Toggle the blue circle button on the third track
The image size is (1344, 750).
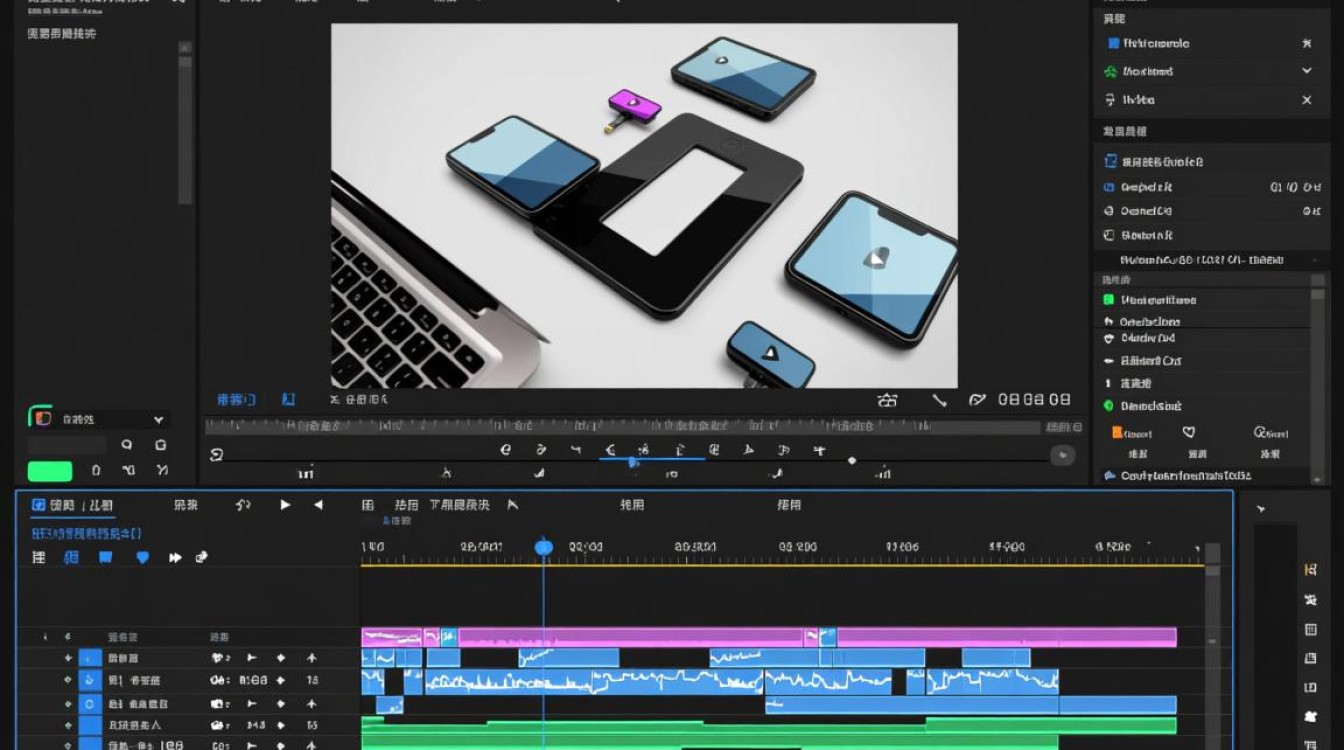(90, 704)
